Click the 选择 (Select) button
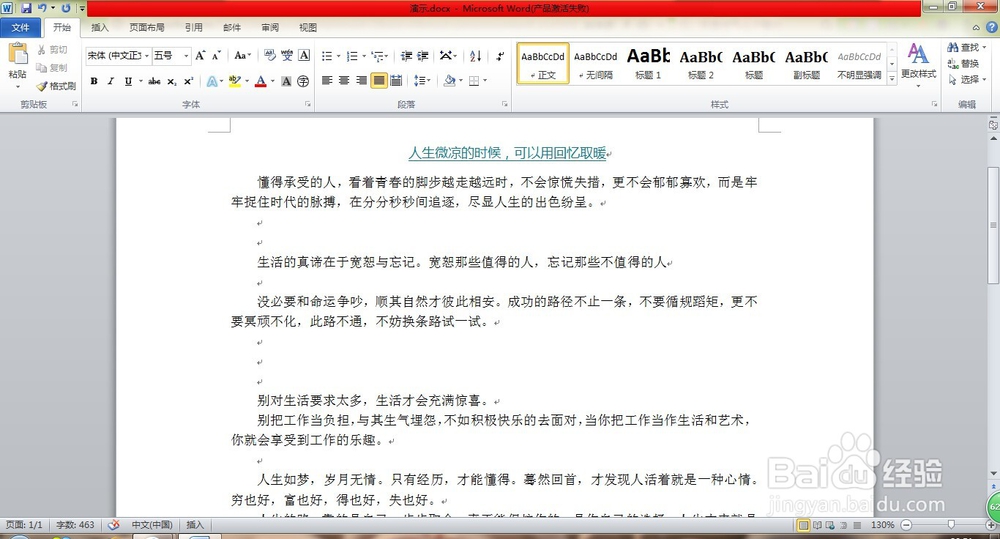The height and width of the screenshot is (539, 1000). pos(966,79)
